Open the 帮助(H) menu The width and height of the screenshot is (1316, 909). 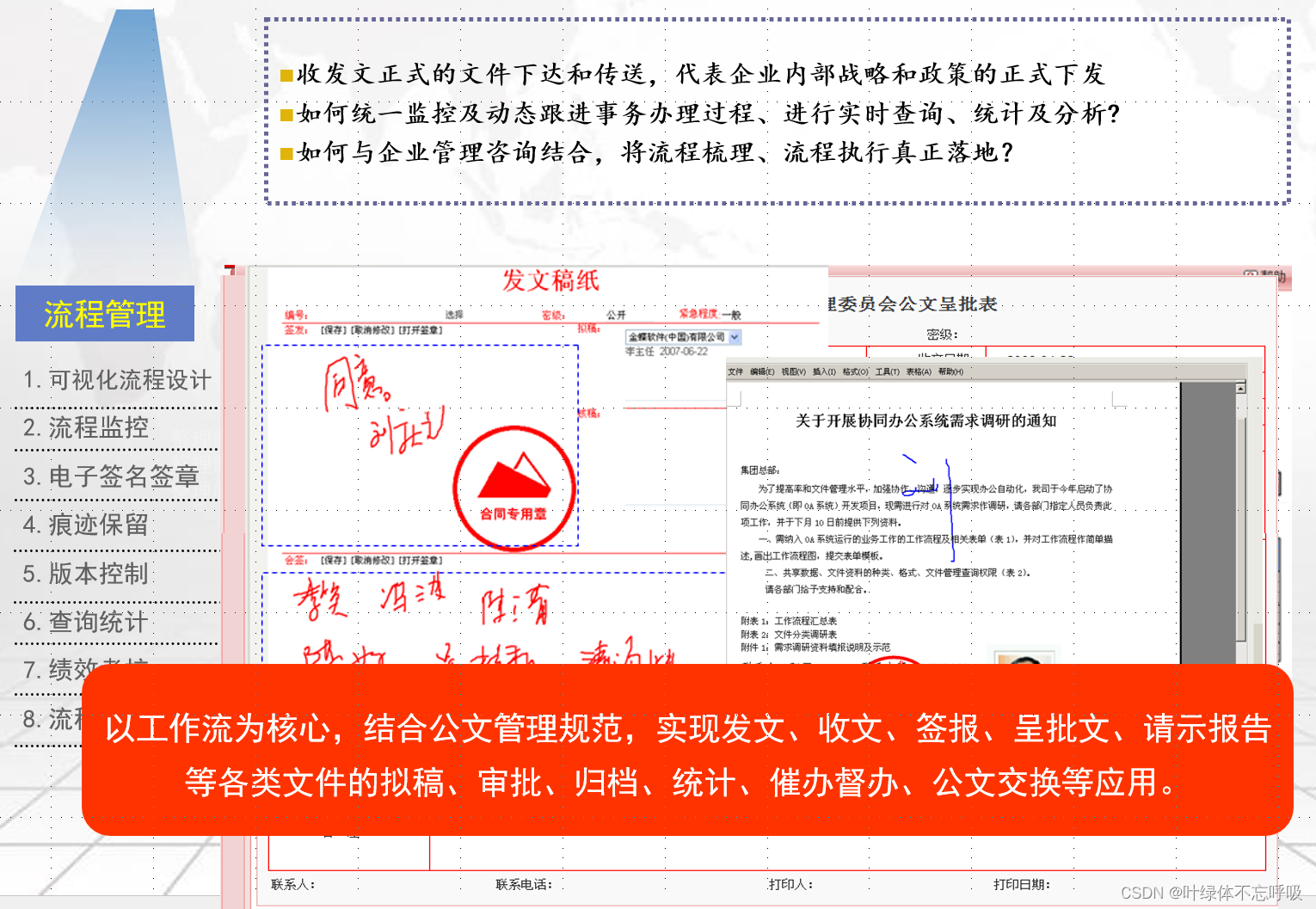[950, 372]
